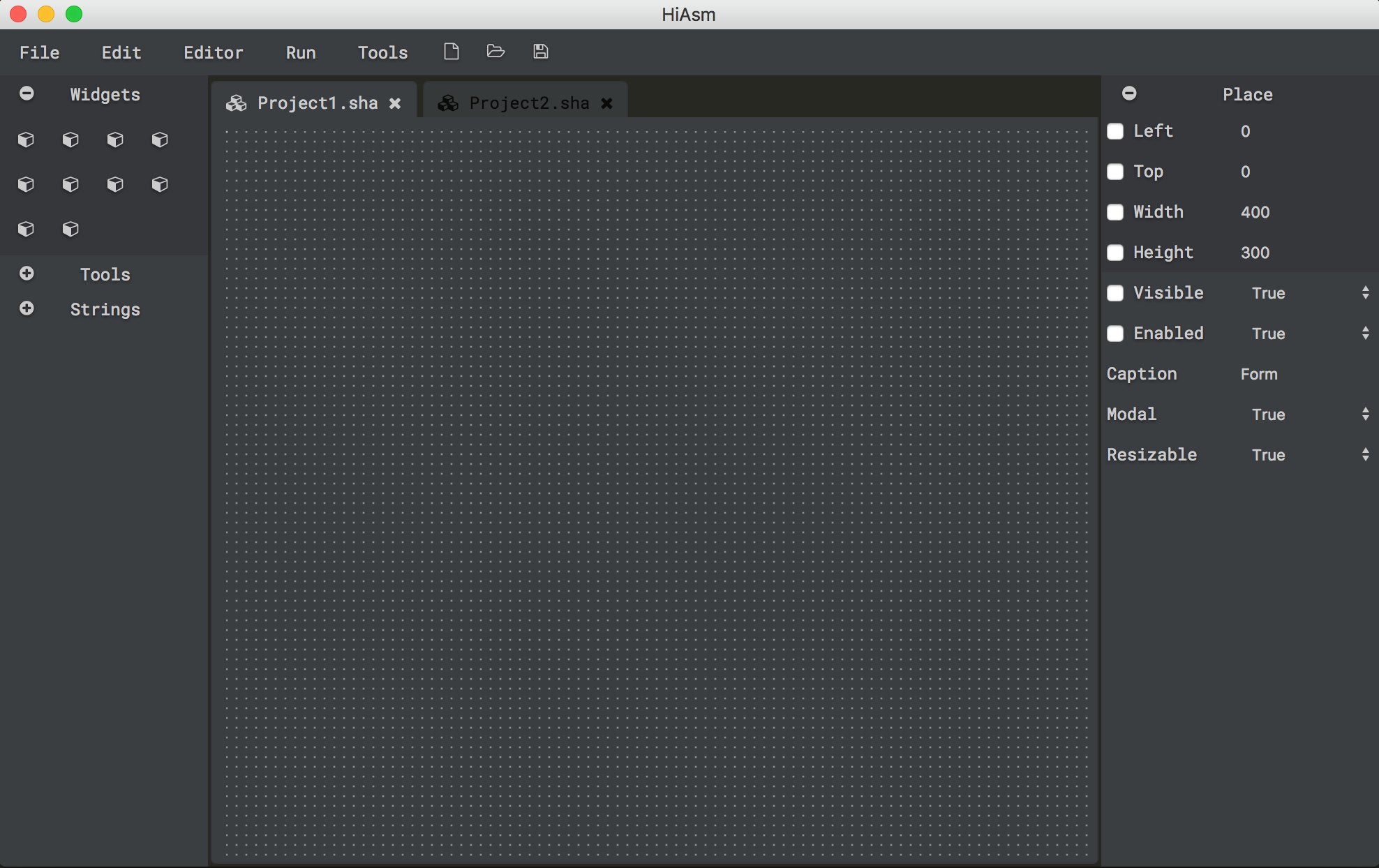
Task: Select second cube widget in second row
Action: coord(70,184)
